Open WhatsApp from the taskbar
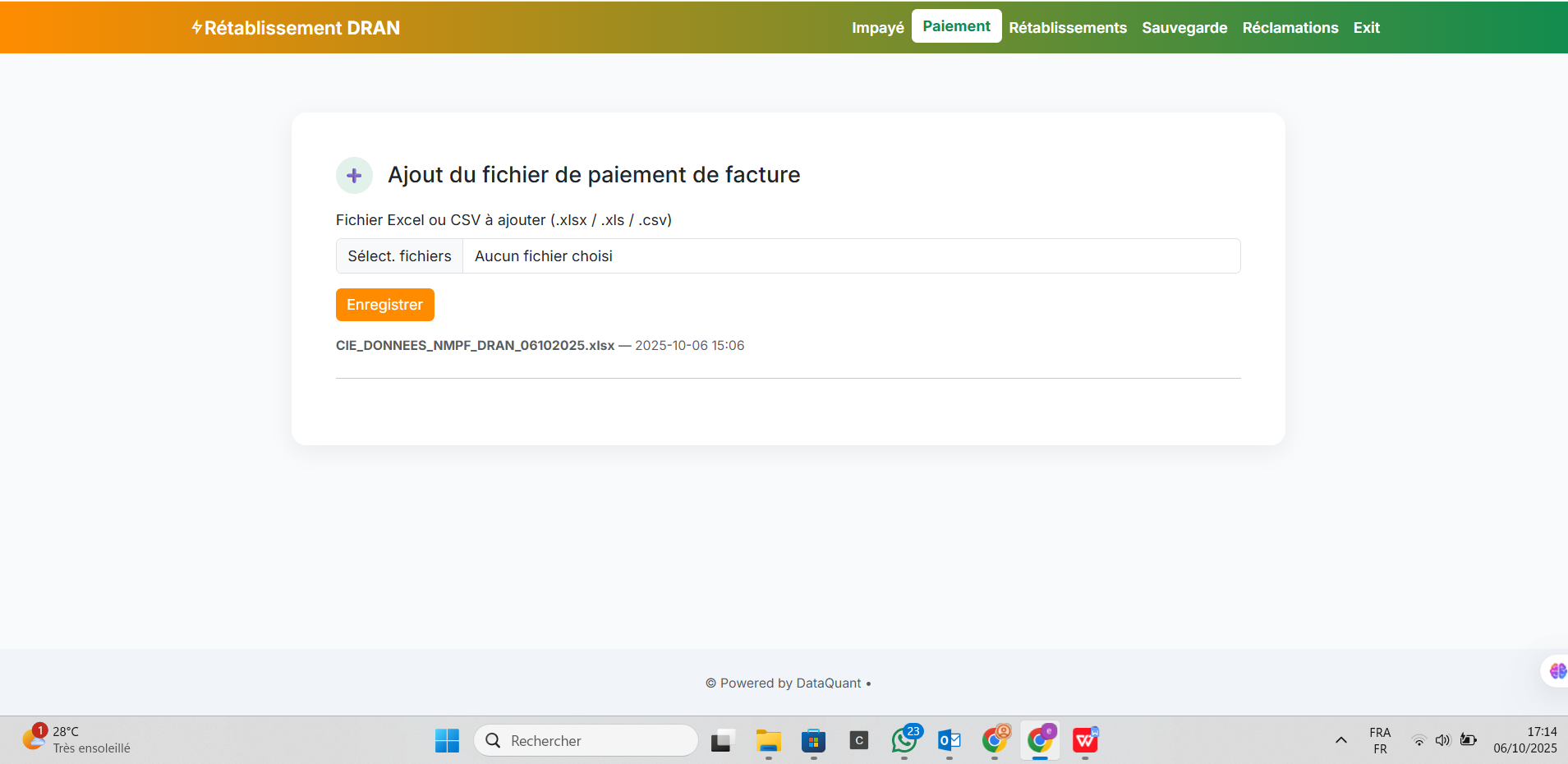This screenshot has width=1568, height=764. (x=904, y=740)
